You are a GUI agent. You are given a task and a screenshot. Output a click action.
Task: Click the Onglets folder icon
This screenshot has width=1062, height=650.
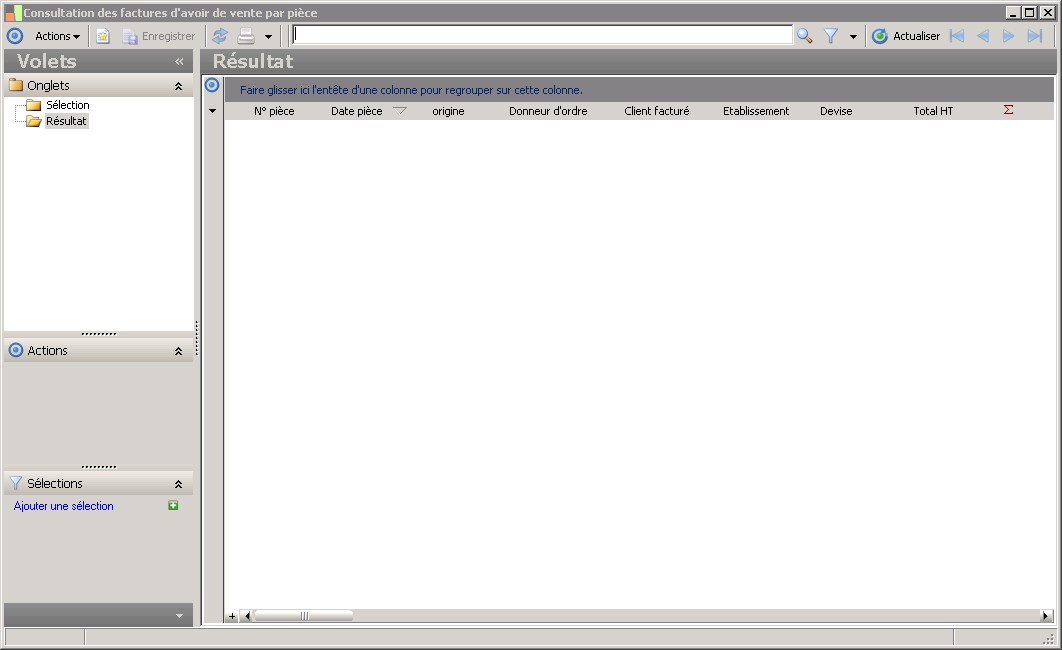click(16, 85)
